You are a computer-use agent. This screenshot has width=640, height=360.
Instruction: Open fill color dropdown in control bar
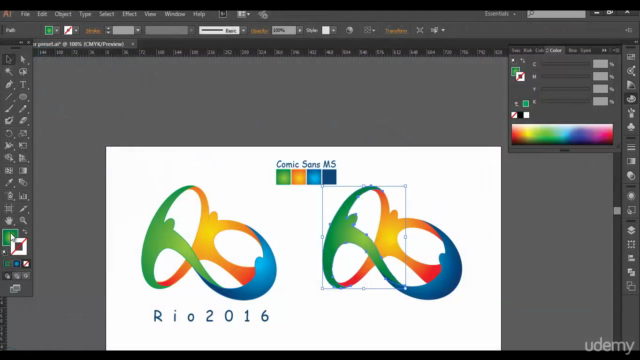pos(57,31)
